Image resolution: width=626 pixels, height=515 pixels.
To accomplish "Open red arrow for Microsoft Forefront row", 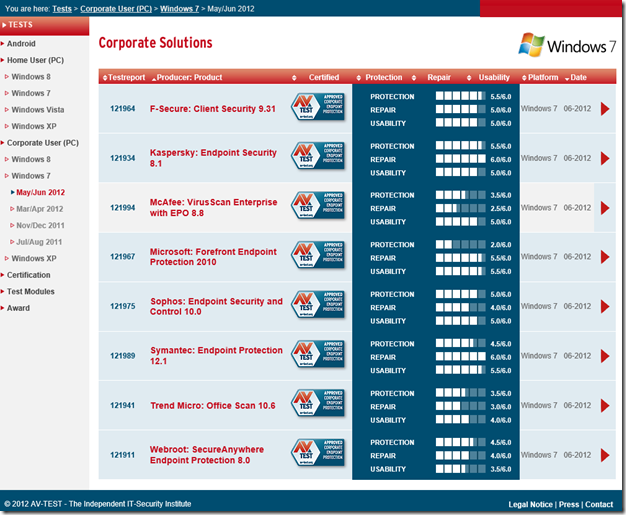I will 605,257.
